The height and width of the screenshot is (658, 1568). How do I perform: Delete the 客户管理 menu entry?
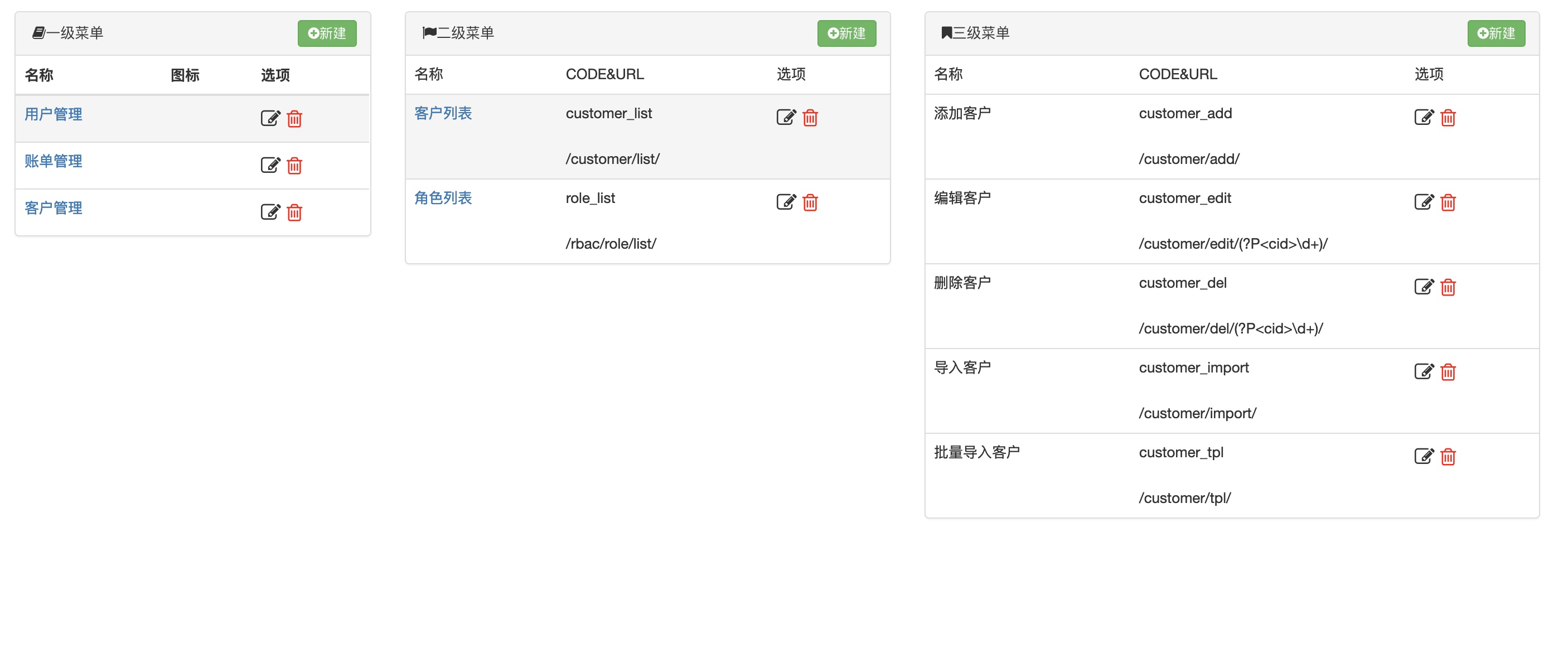click(294, 212)
